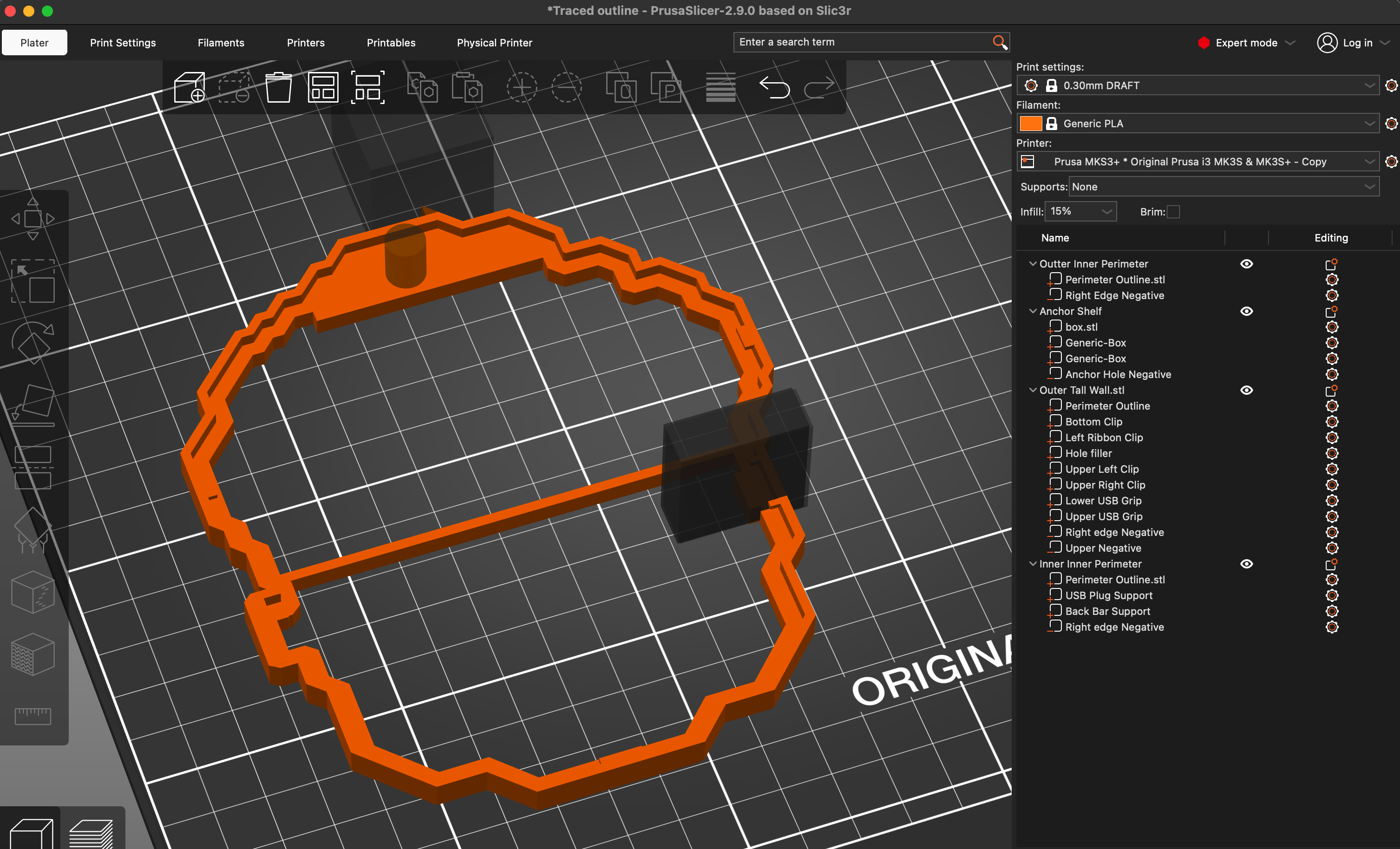This screenshot has height=849, width=1400.
Task: Collapse the Outer Tall Wall.stl node
Action: pyautogui.click(x=1033, y=391)
